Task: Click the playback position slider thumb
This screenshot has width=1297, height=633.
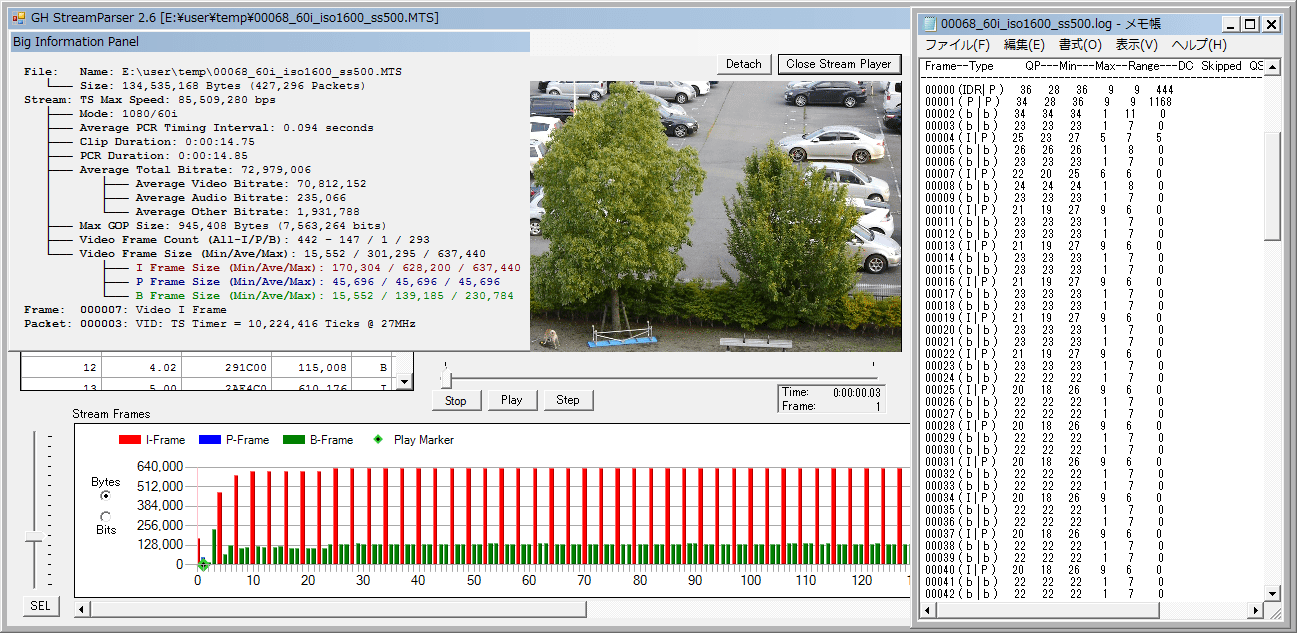Action: pos(446,379)
